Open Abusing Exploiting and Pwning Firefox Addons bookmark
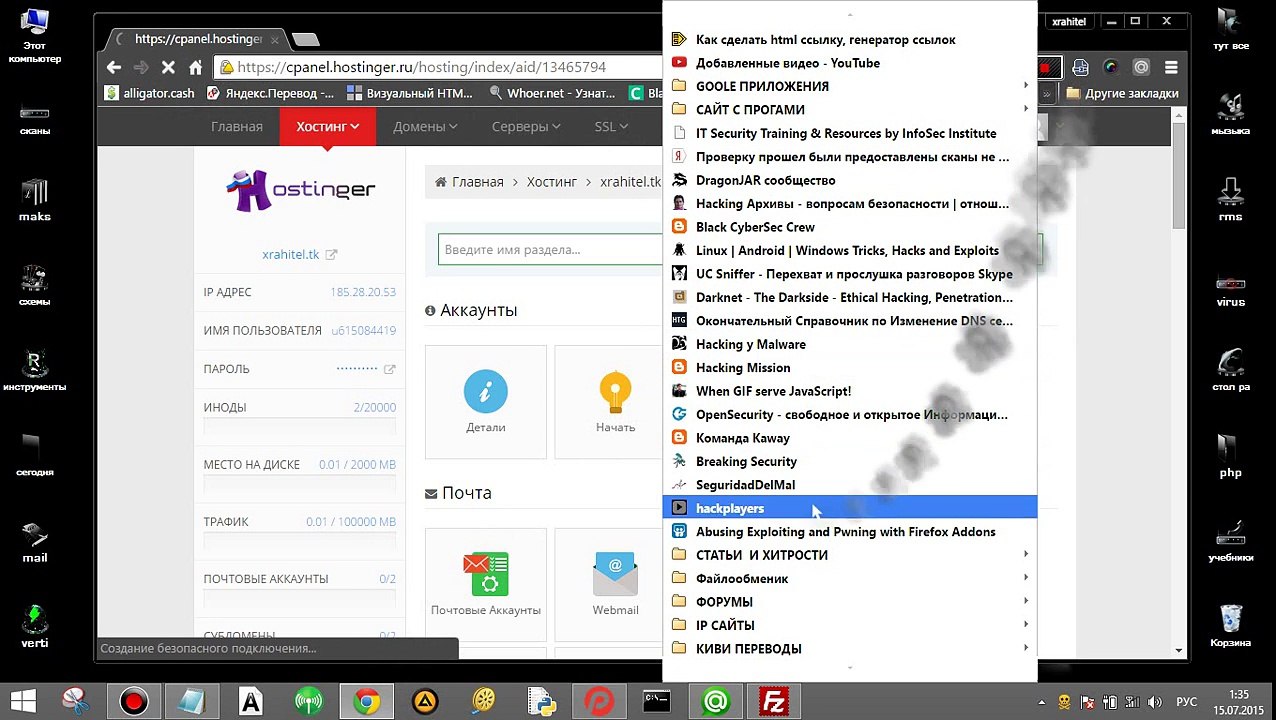The image size is (1276, 720). 849,532
